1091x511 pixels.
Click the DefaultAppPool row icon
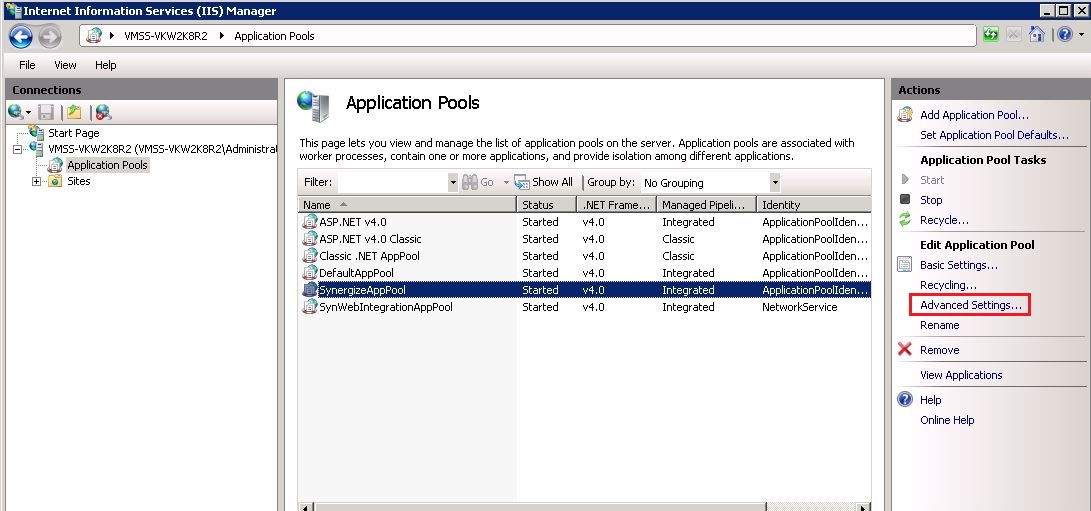(x=310, y=273)
